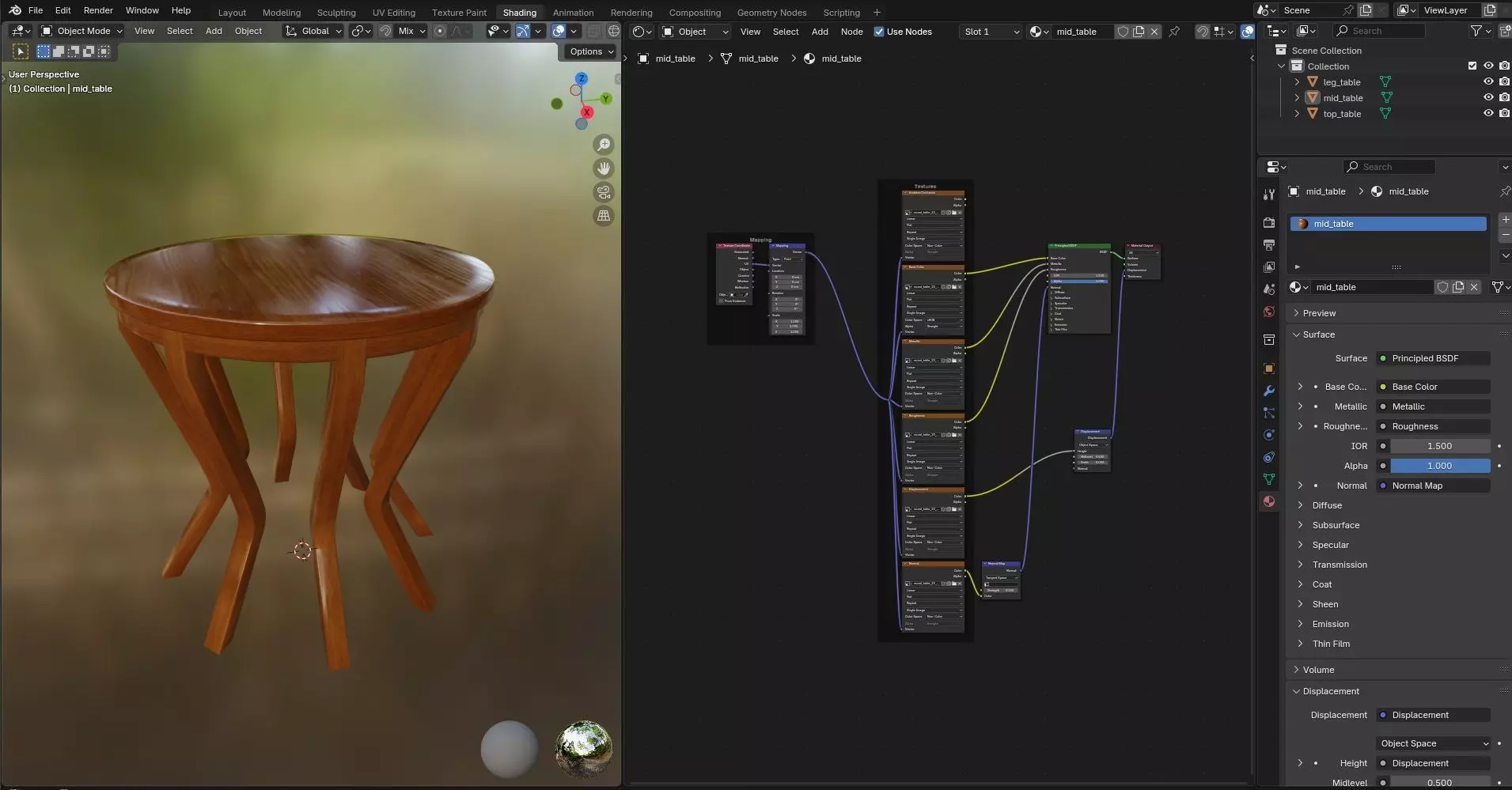Open the Modifiers wrench properties tab
This screenshot has height=790, width=1512.
coord(1269,391)
